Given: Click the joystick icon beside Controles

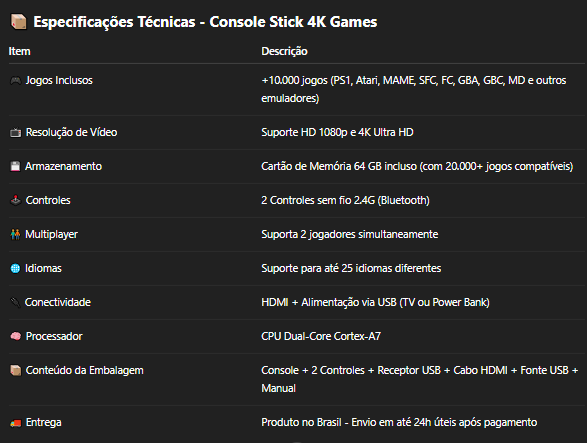Looking at the screenshot, I should pos(15,200).
